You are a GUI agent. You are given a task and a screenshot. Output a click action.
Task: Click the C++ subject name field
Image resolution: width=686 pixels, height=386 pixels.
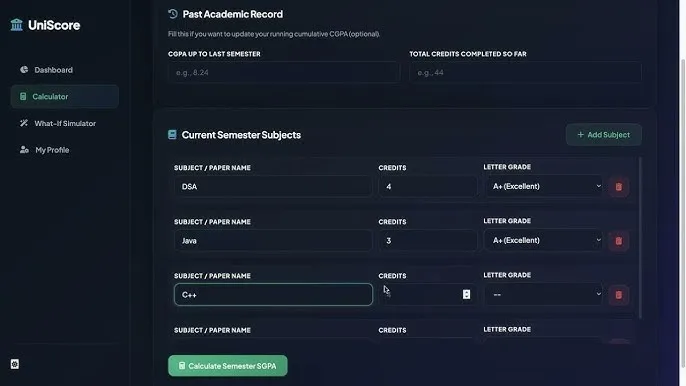pos(273,295)
